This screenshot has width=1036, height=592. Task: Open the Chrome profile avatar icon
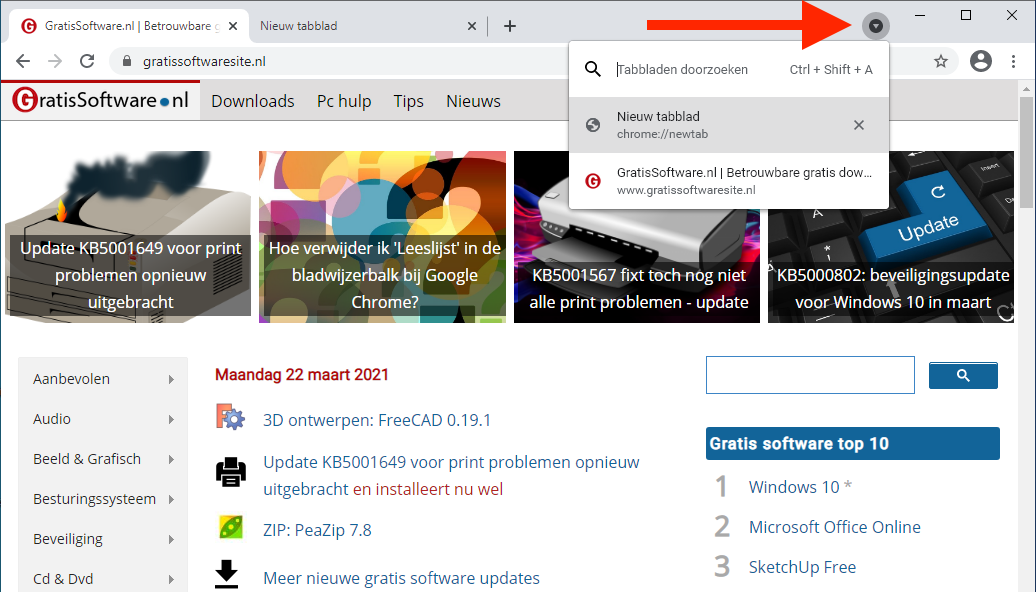[x=980, y=62]
